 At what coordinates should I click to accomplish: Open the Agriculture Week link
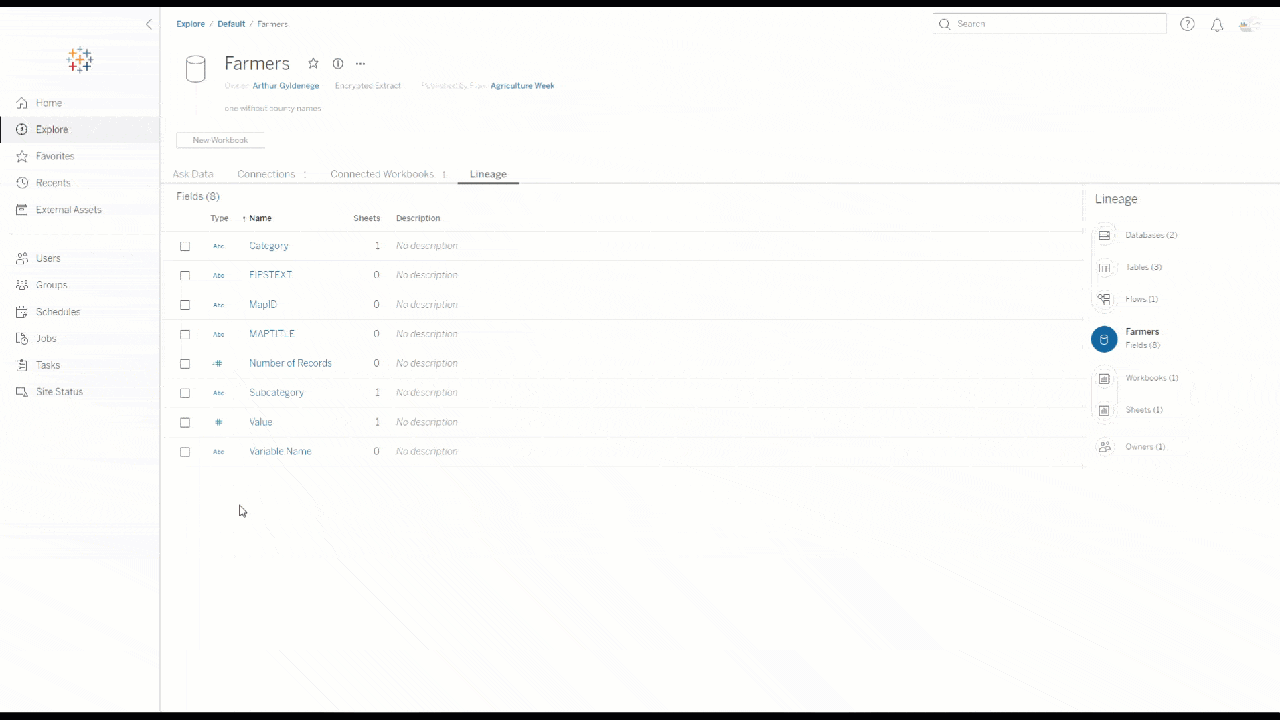coord(522,86)
